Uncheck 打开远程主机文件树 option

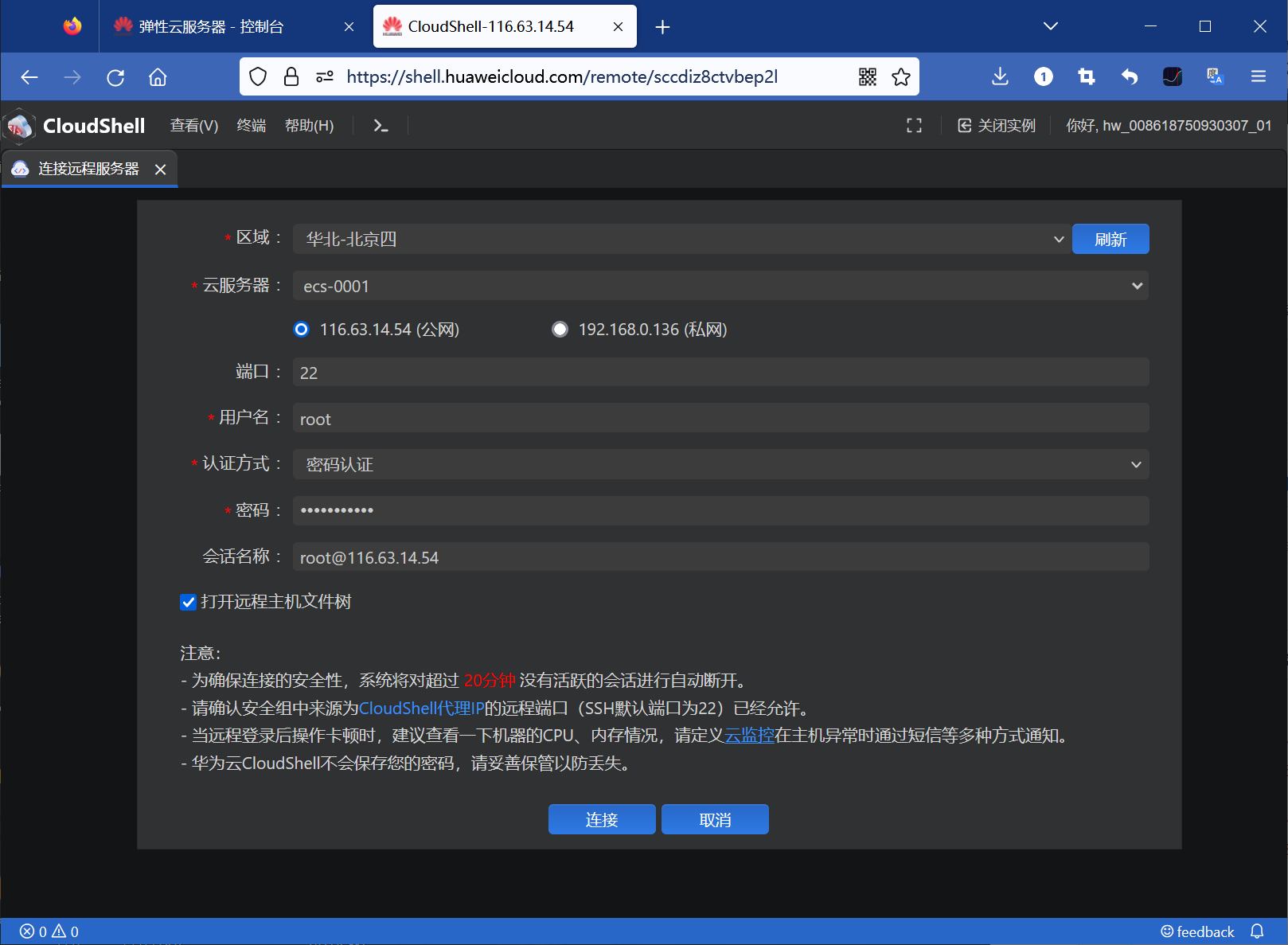[x=188, y=603]
